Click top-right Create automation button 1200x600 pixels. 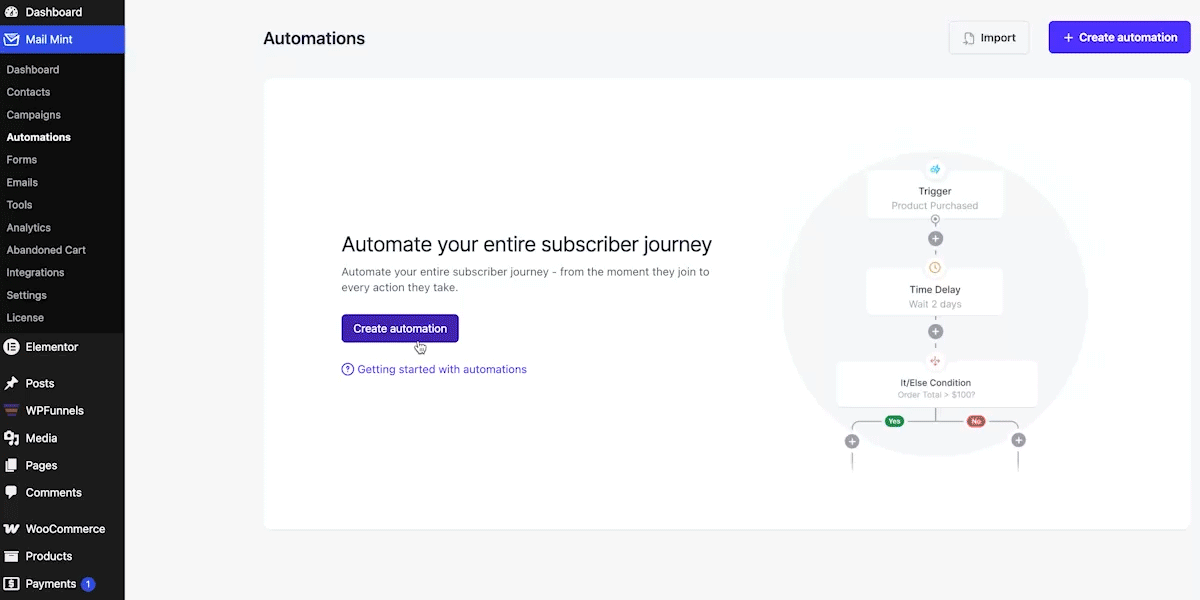[x=1119, y=37]
